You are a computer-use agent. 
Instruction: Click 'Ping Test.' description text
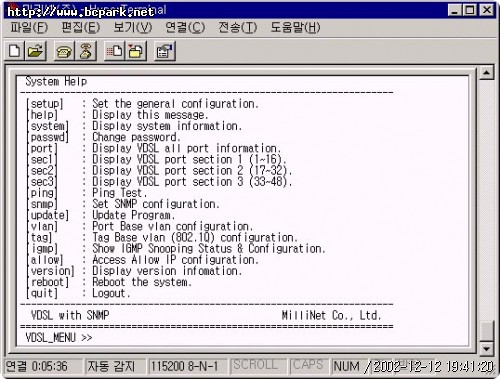(x=120, y=193)
